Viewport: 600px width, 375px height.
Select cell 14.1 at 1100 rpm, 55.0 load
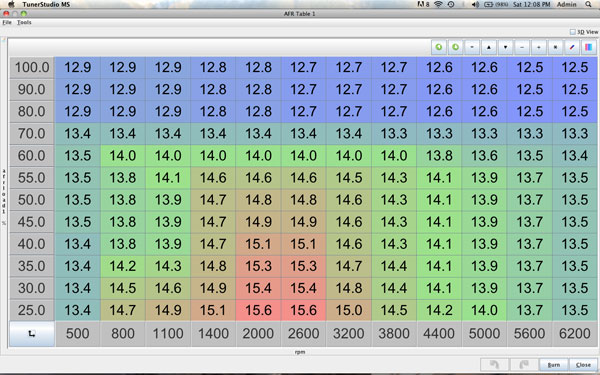(168, 178)
